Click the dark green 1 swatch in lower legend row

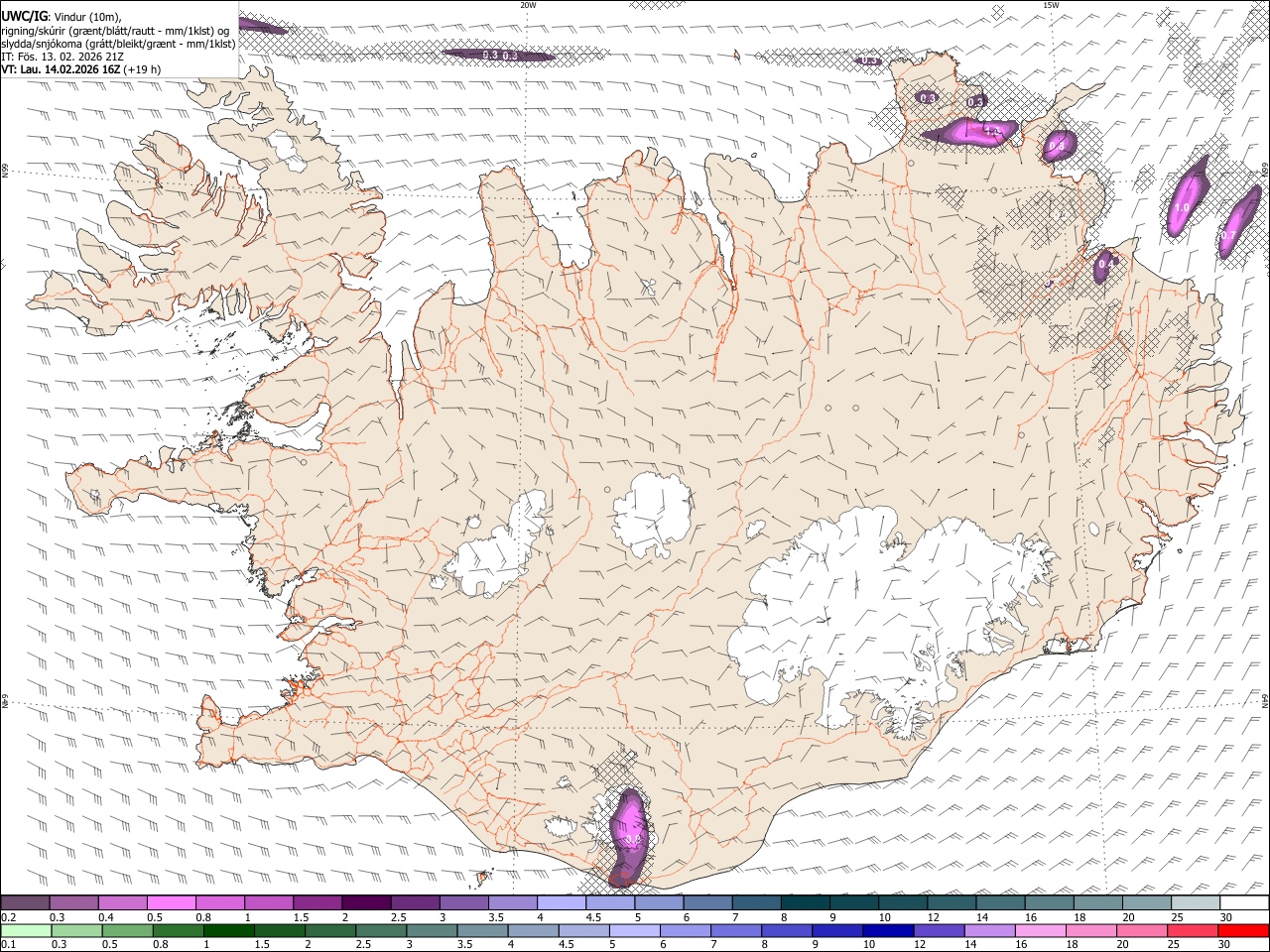pos(229,931)
